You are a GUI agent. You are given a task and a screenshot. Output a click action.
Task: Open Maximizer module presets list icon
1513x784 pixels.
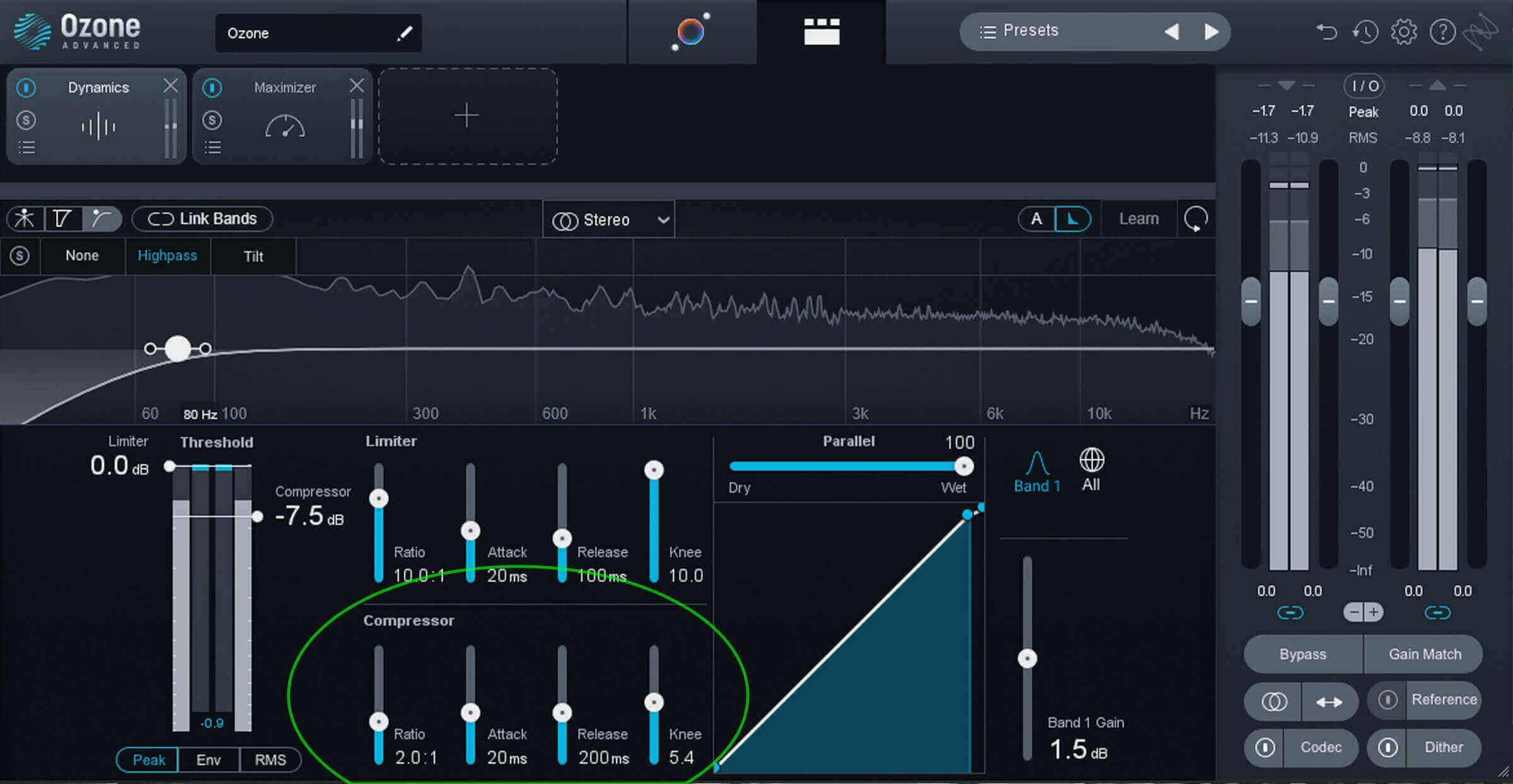pyautogui.click(x=212, y=147)
